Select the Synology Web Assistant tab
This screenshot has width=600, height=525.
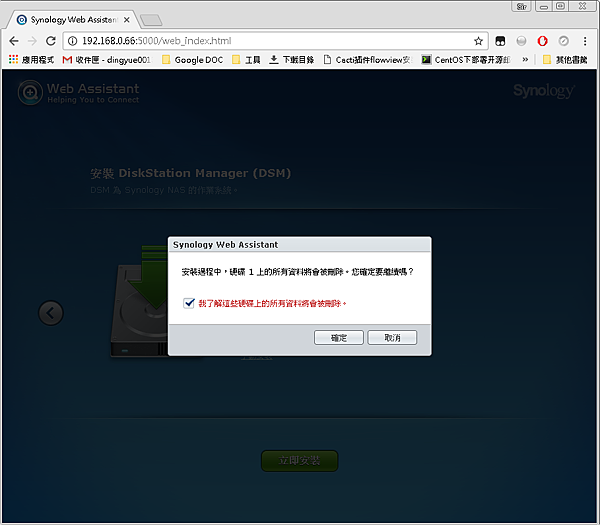(x=73, y=20)
